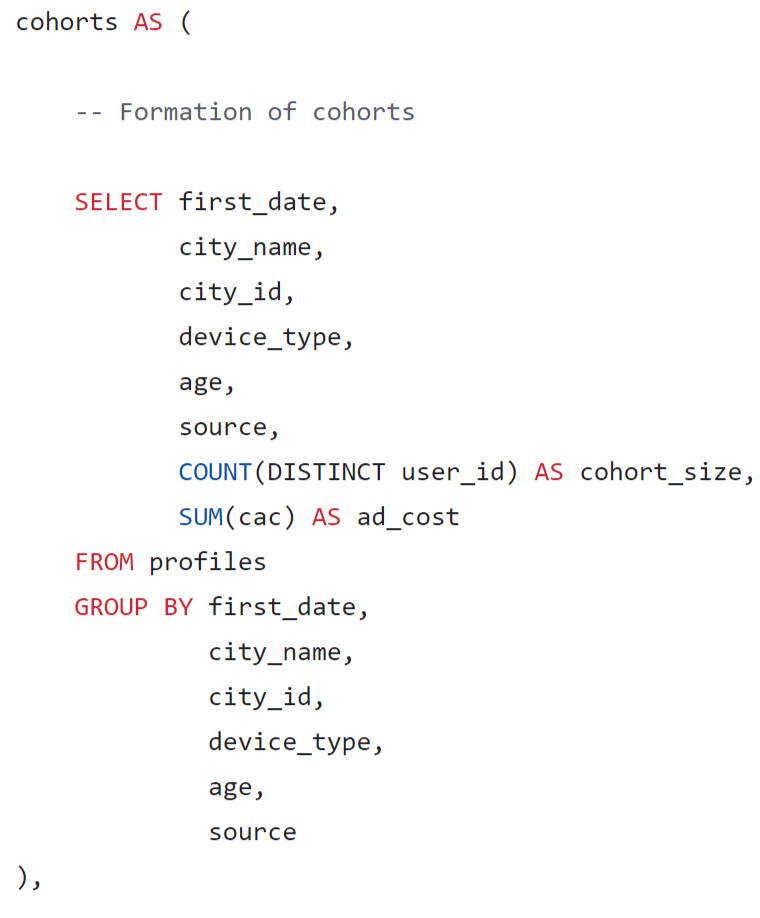Click the cohorts CTE name on first line
Viewport: 760px width, 918px height.
pyautogui.click(x=67, y=22)
